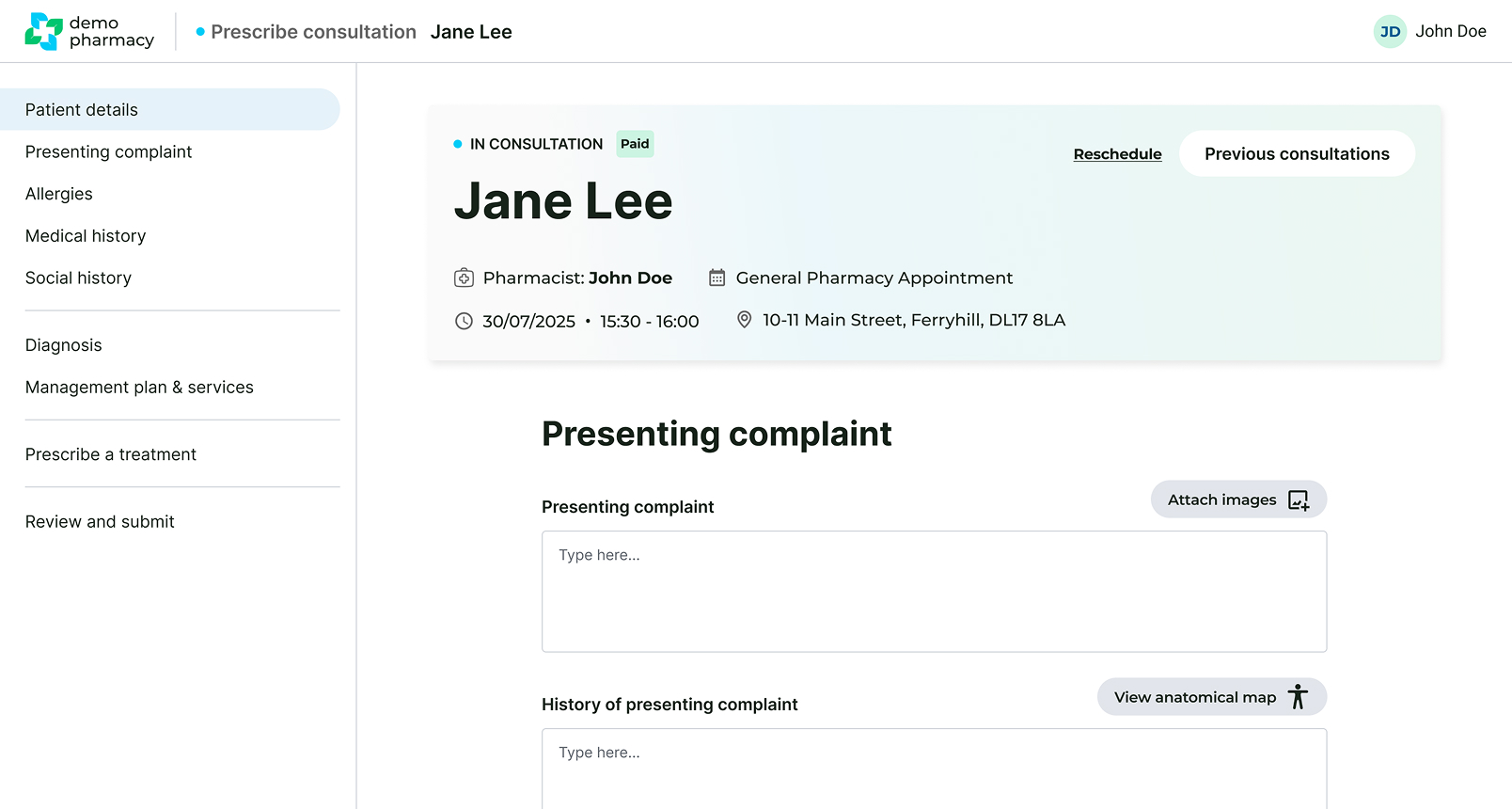Viewport: 1512px width, 809px height.
Task: Select Allergies in the sidebar
Action: (x=59, y=194)
